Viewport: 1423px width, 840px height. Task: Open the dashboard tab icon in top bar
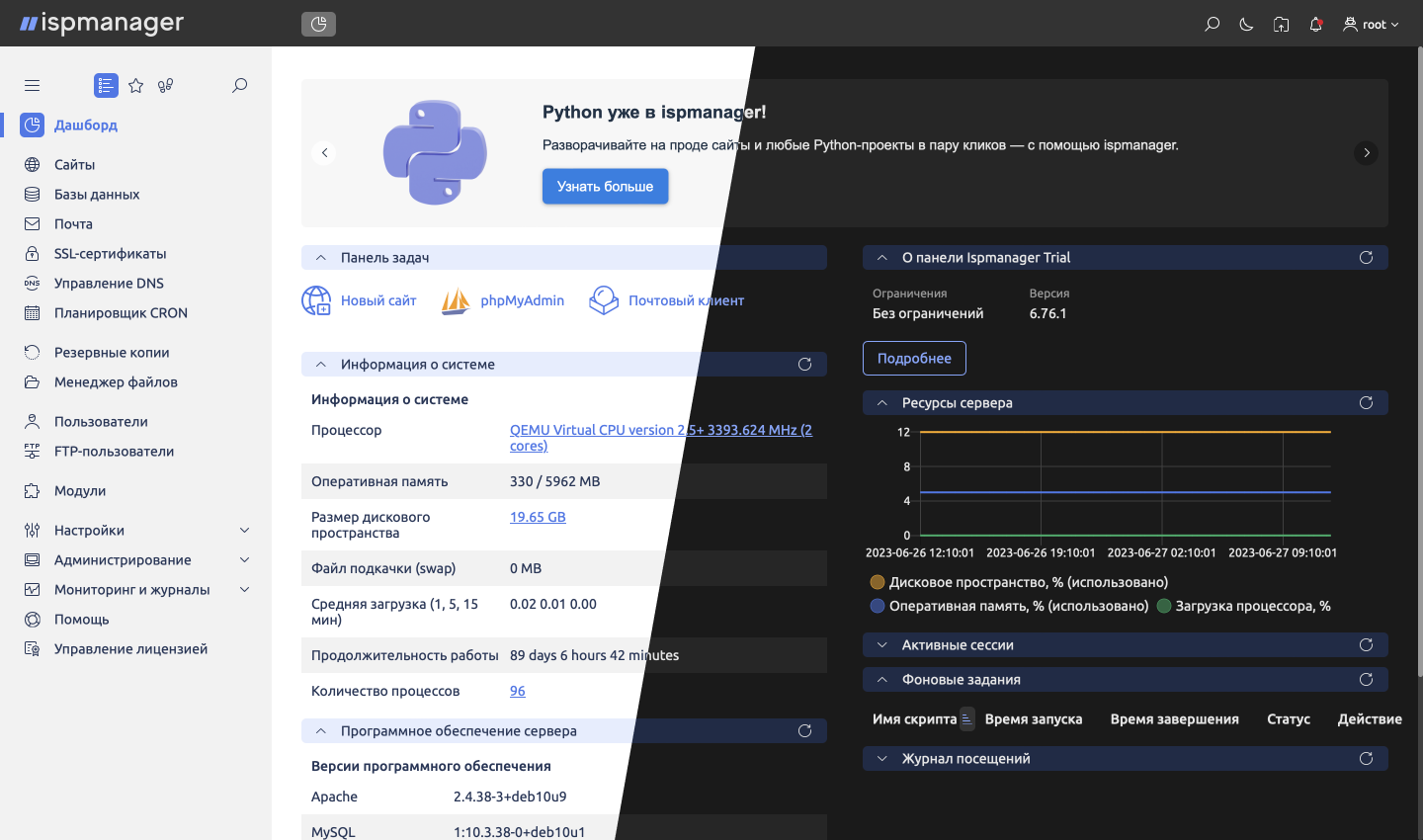coord(318,24)
